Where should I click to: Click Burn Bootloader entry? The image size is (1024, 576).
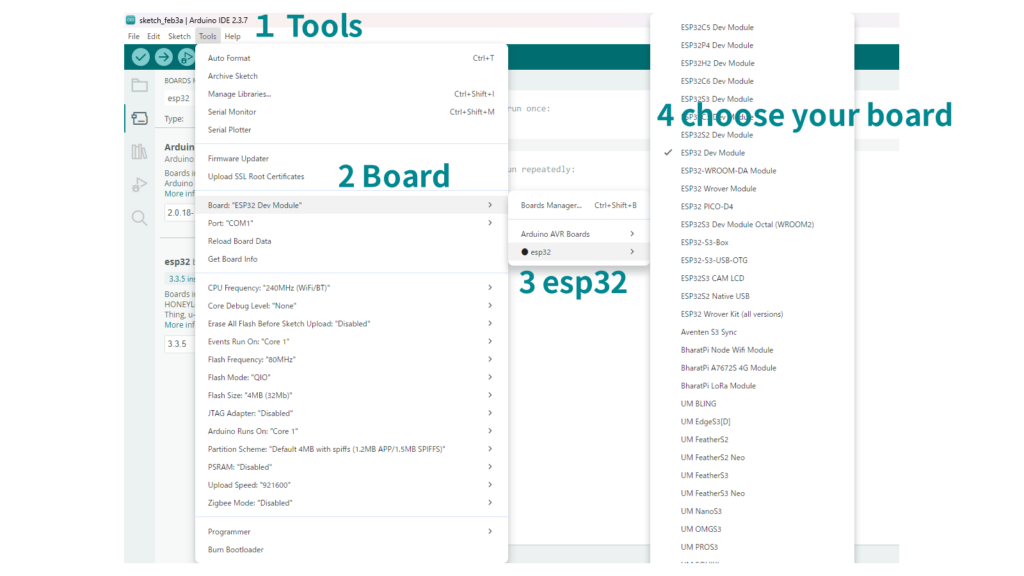[235, 550]
